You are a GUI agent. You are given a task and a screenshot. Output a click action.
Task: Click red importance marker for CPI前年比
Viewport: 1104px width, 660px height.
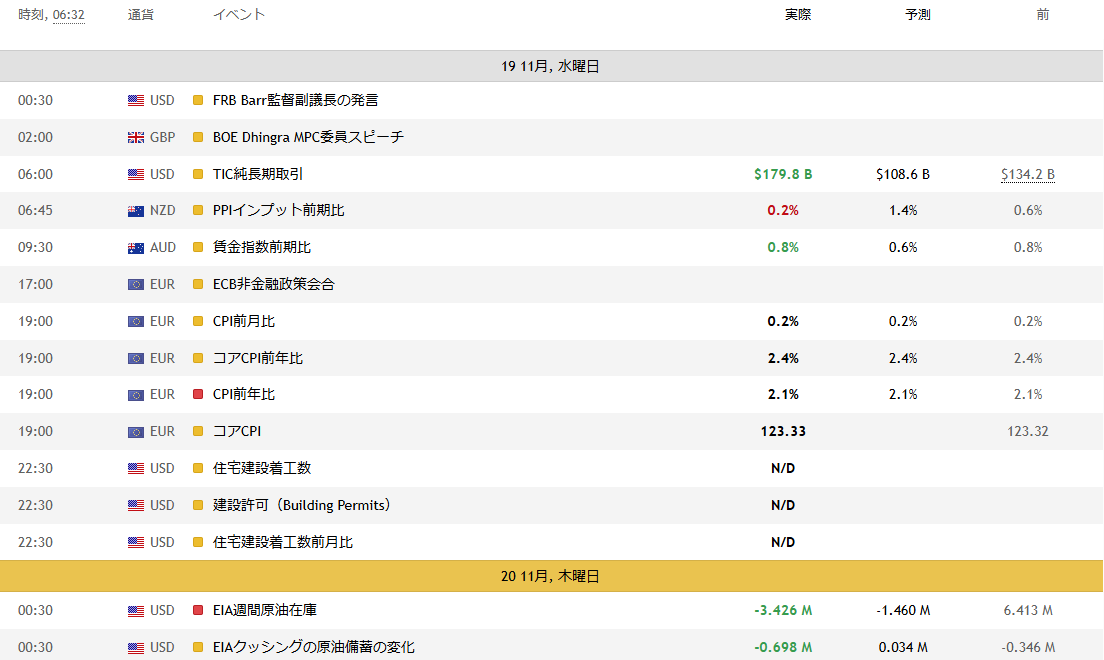pos(198,395)
